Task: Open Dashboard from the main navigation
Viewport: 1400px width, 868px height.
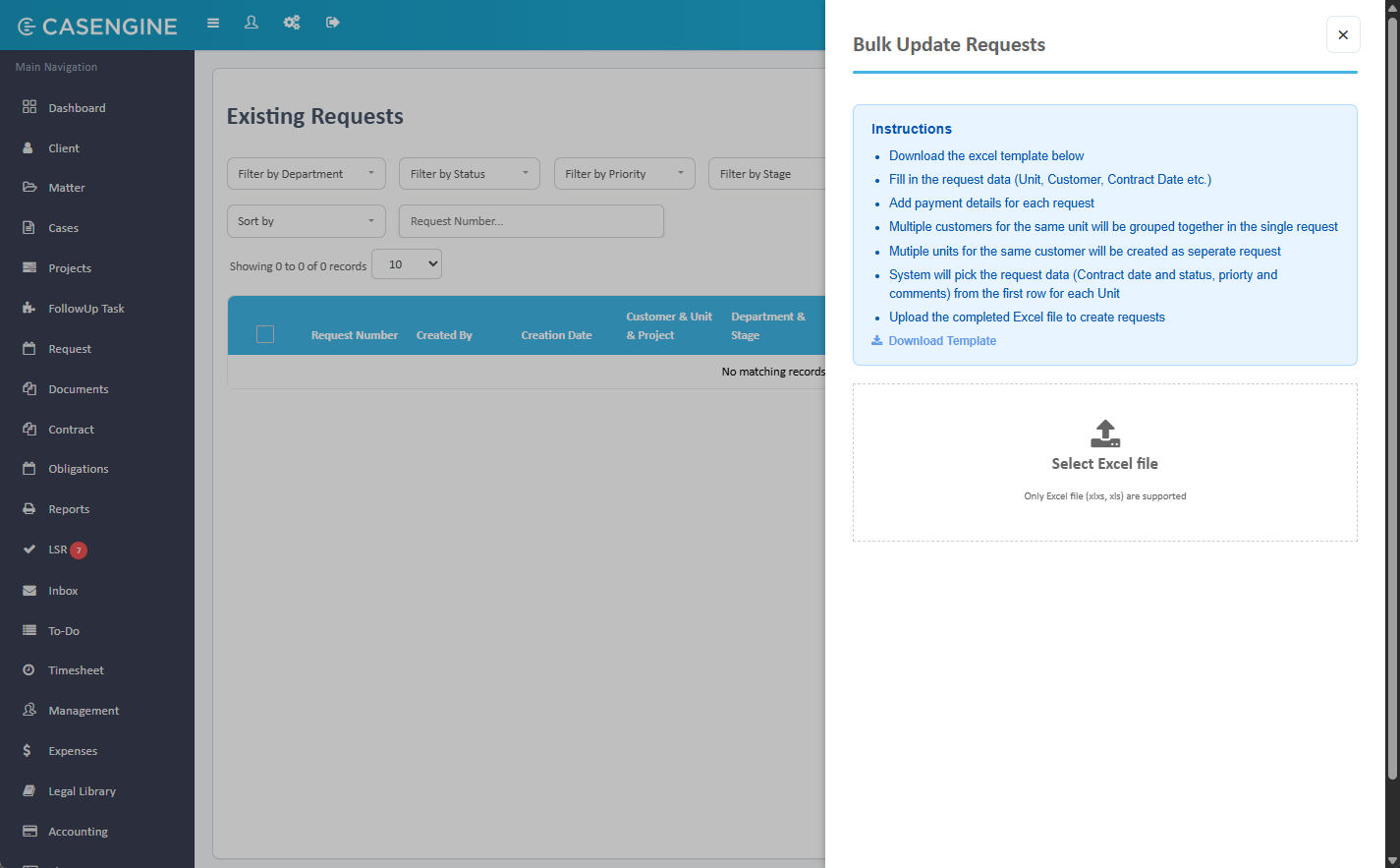Action: (x=77, y=108)
